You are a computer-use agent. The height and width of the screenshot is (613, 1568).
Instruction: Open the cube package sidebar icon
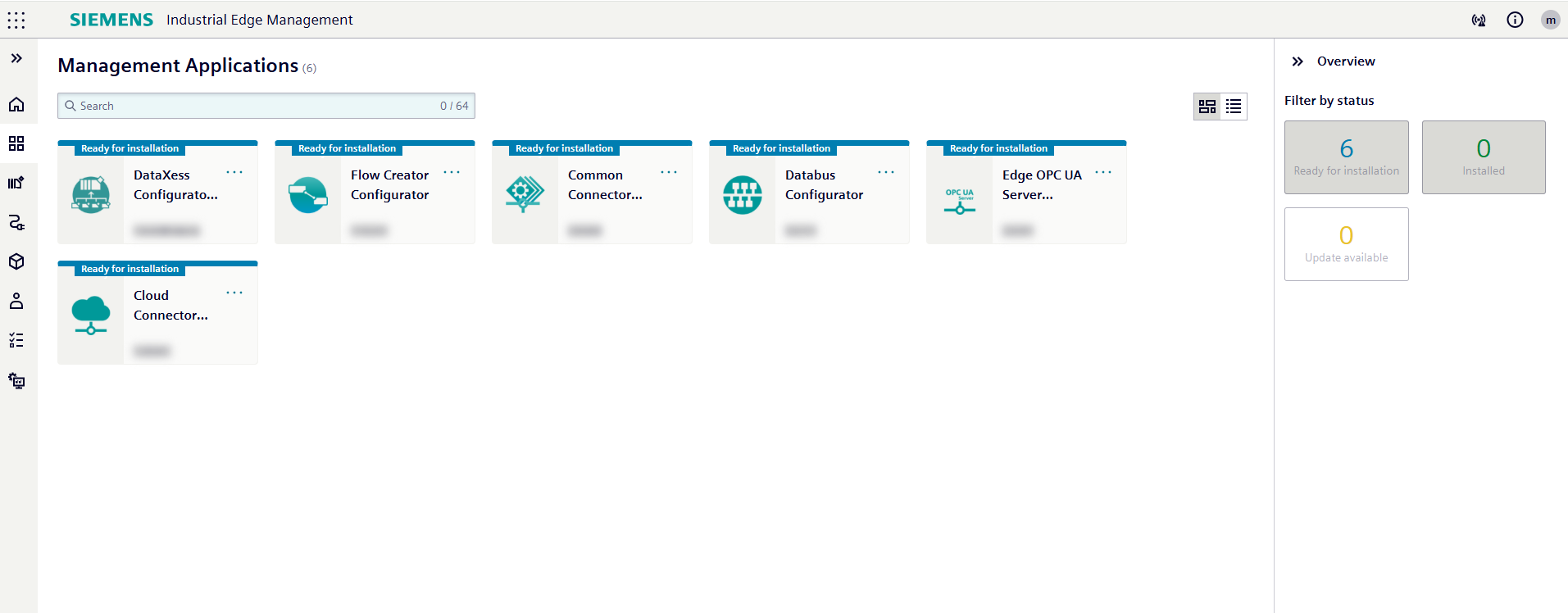coord(16,261)
